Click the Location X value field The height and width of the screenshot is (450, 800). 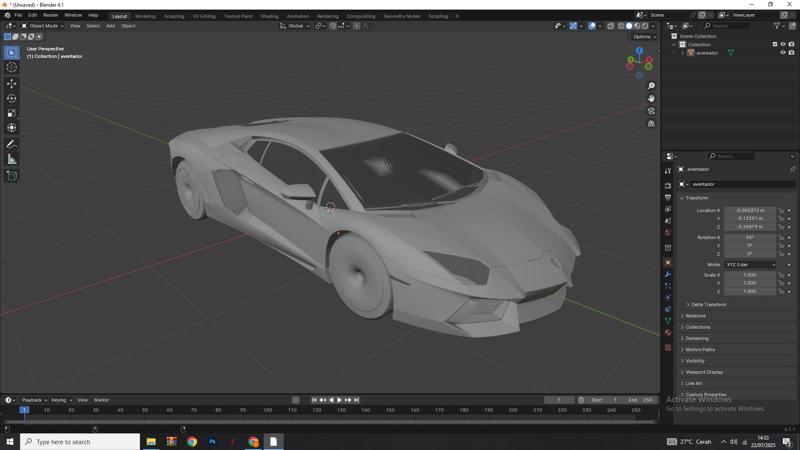(x=750, y=210)
